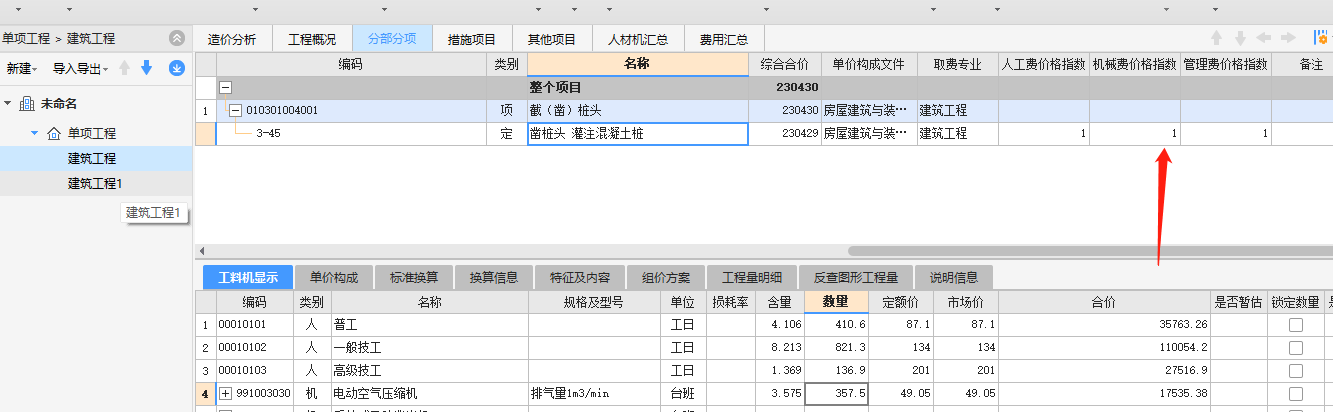Click the house icon next to 单项工程
This screenshot has height=412, width=1333.
click(x=54, y=133)
